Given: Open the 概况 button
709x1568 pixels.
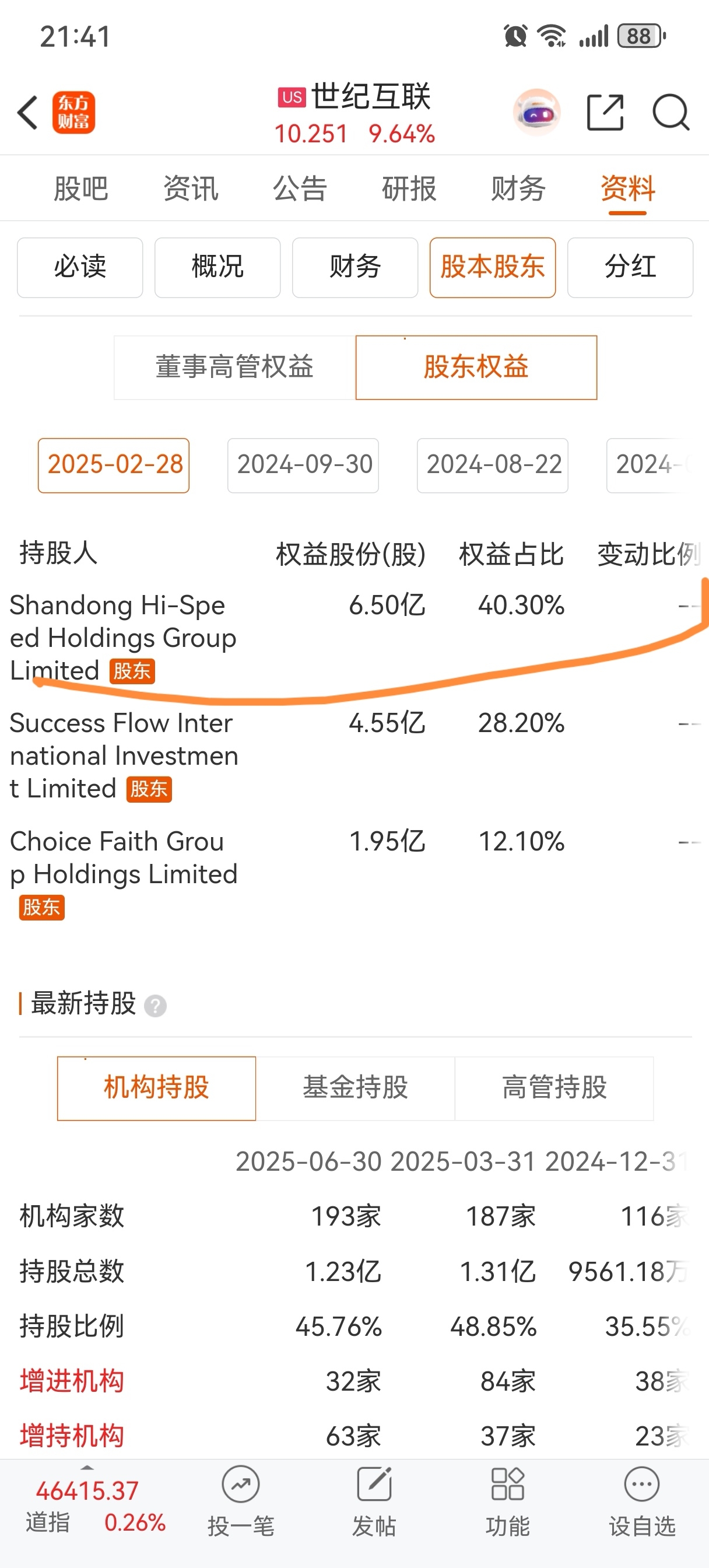Looking at the screenshot, I should click(x=217, y=267).
